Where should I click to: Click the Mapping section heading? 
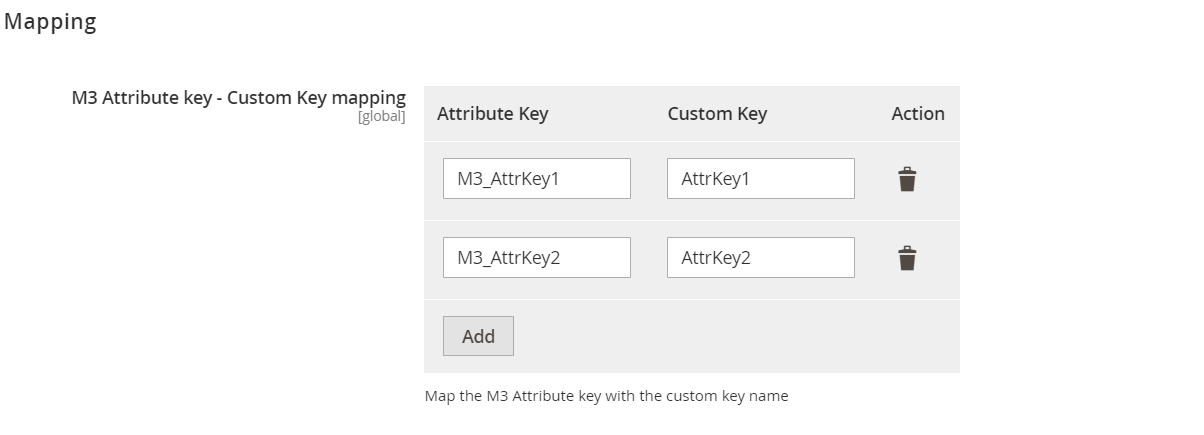50,22
